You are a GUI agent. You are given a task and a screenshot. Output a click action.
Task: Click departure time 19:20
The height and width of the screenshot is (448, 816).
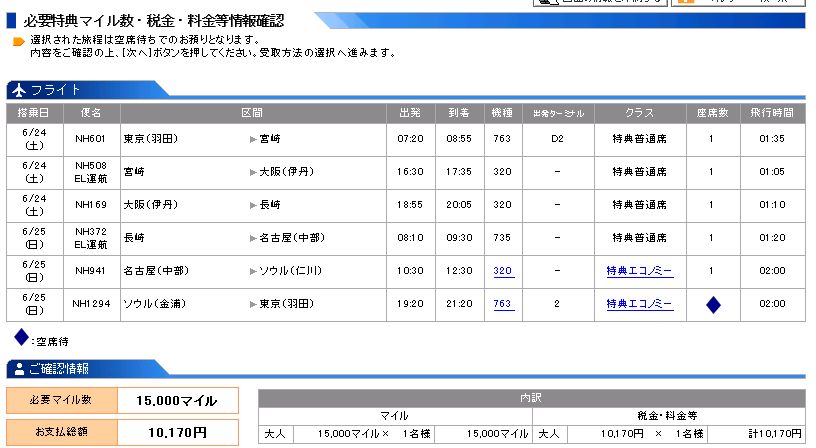[410, 303]
